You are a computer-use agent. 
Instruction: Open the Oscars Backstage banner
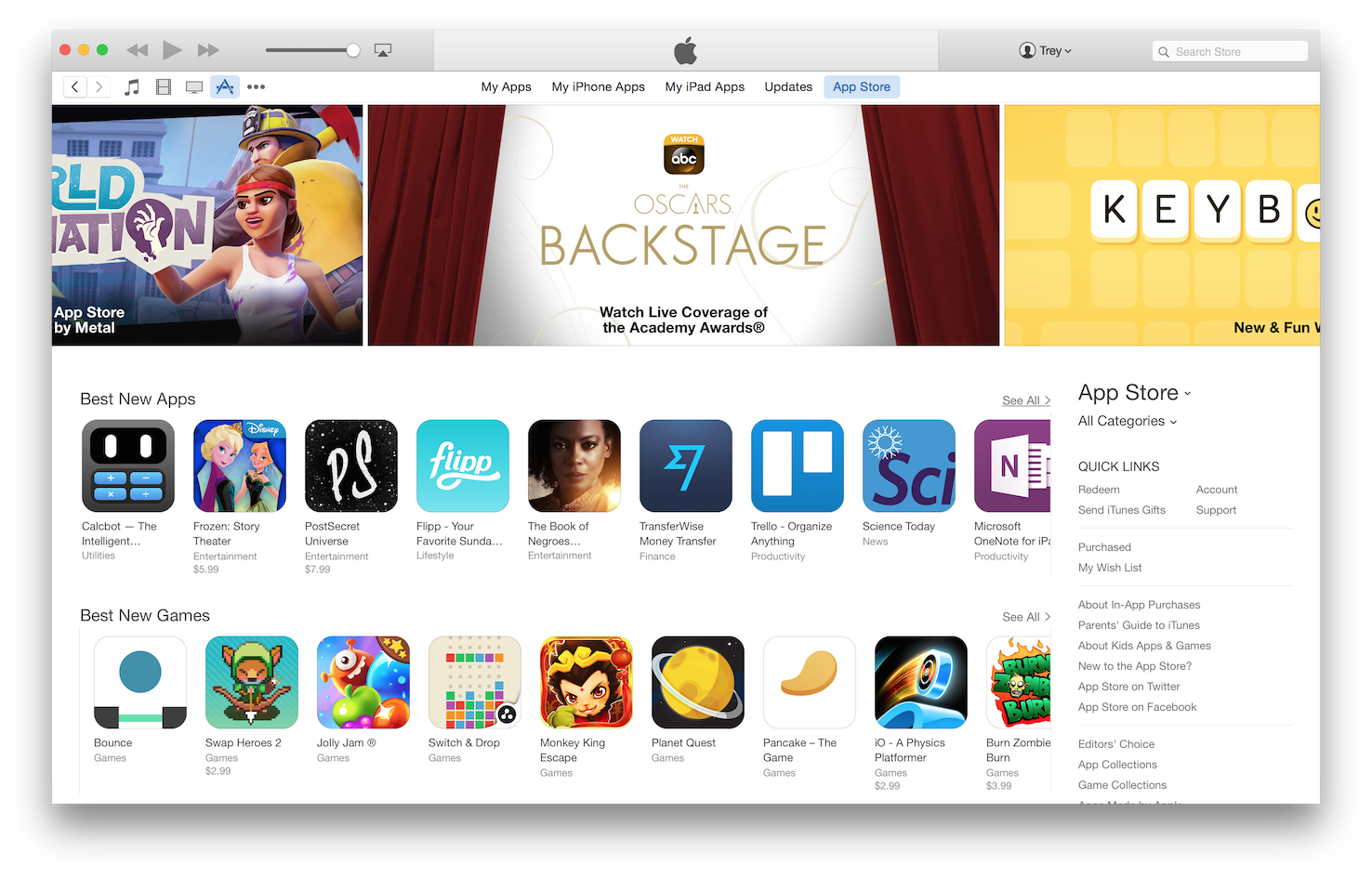click(683, 225)
